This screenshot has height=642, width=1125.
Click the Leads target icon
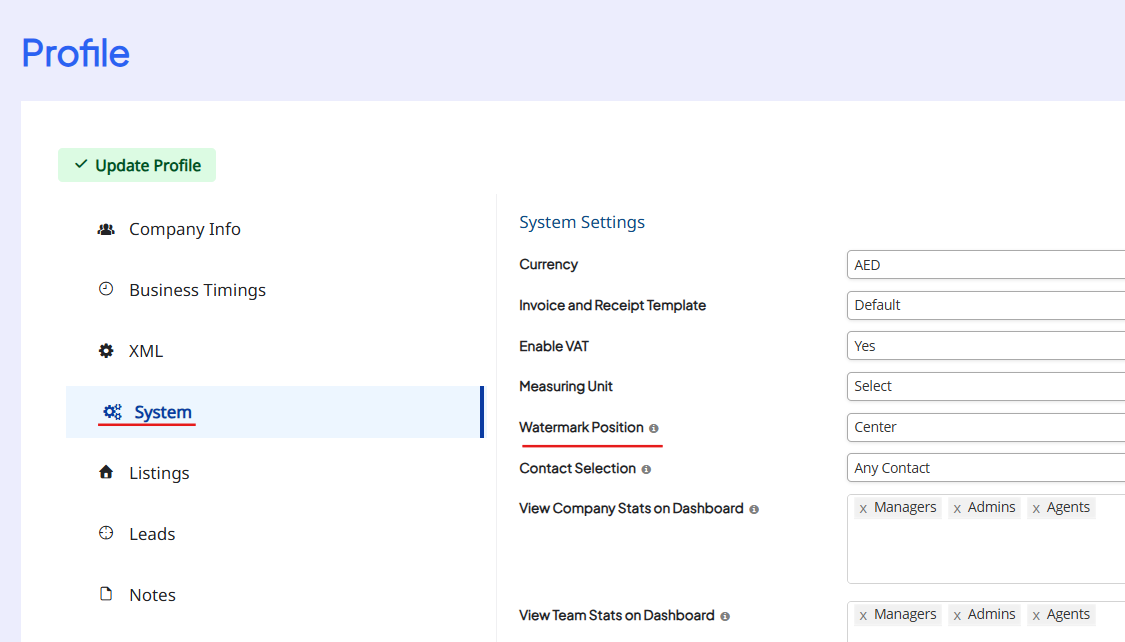[x=106, y=534]
